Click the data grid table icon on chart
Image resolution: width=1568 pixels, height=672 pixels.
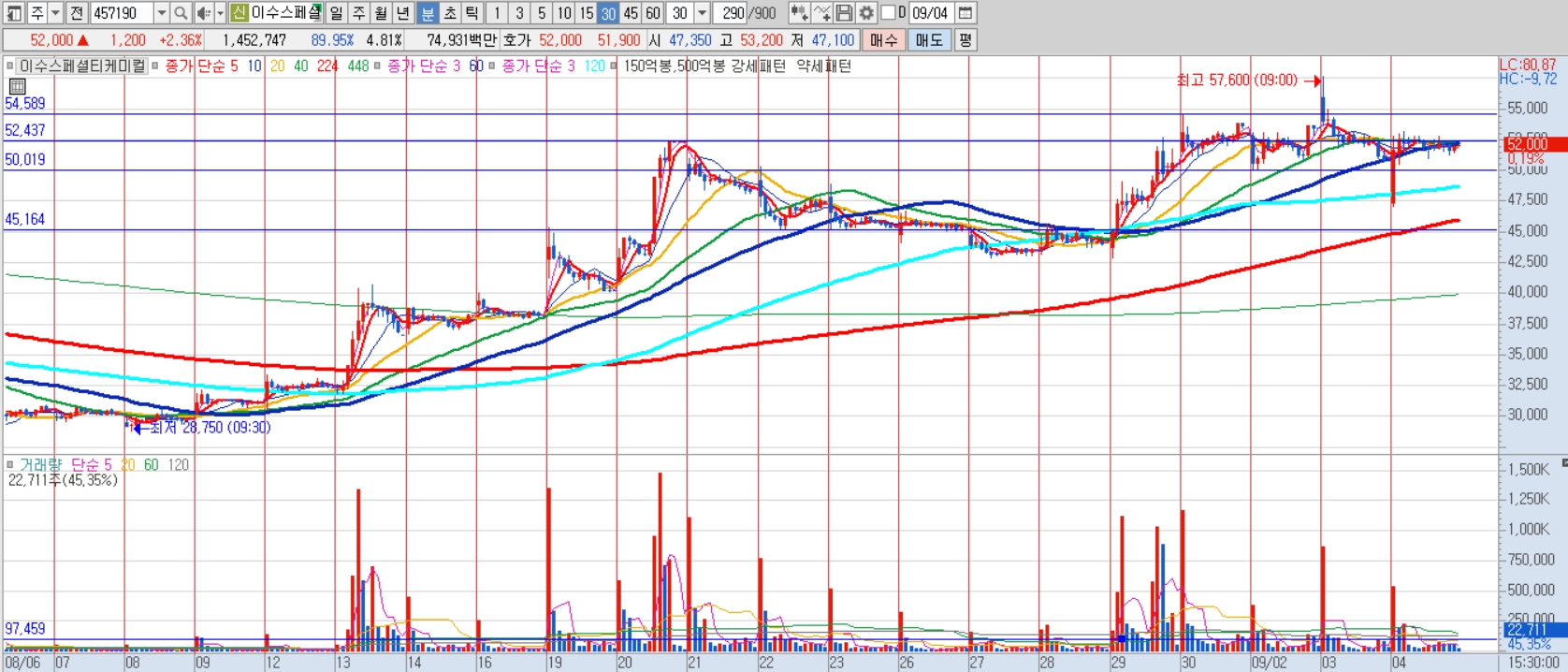point(17,86)
